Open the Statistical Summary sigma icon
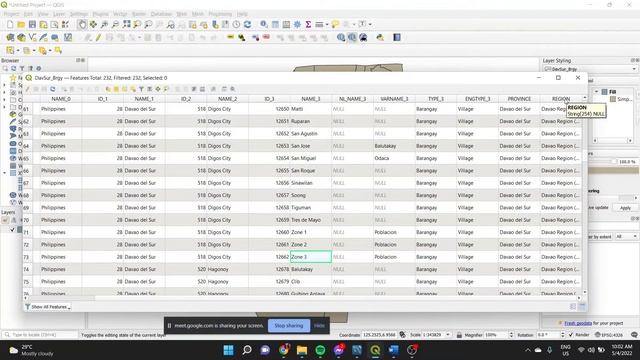 tap(308, 24)
